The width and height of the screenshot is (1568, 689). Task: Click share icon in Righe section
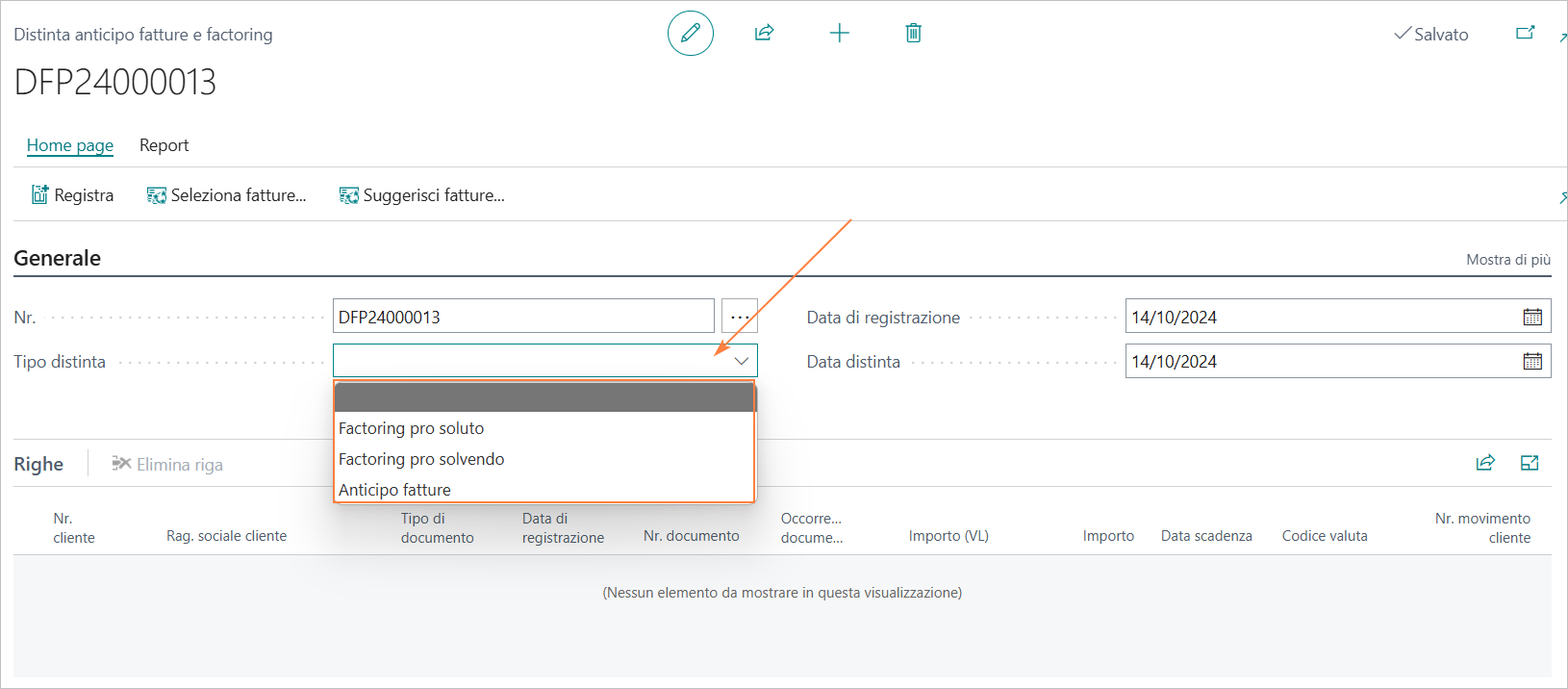[1485, 463]
